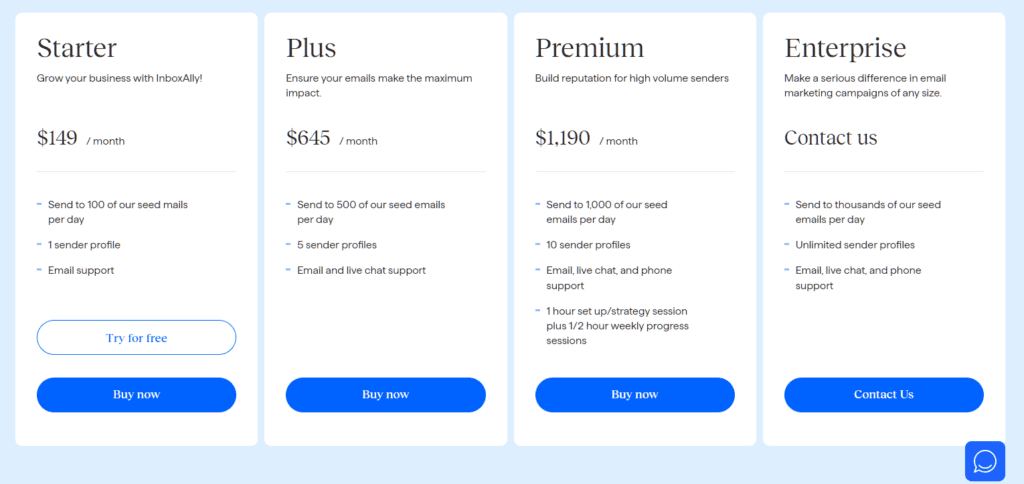Image resolution: width=1024 pixels, height=484 pixels.
Task: Click Try for free on Starter plan
Action: (x=136, y=338)
